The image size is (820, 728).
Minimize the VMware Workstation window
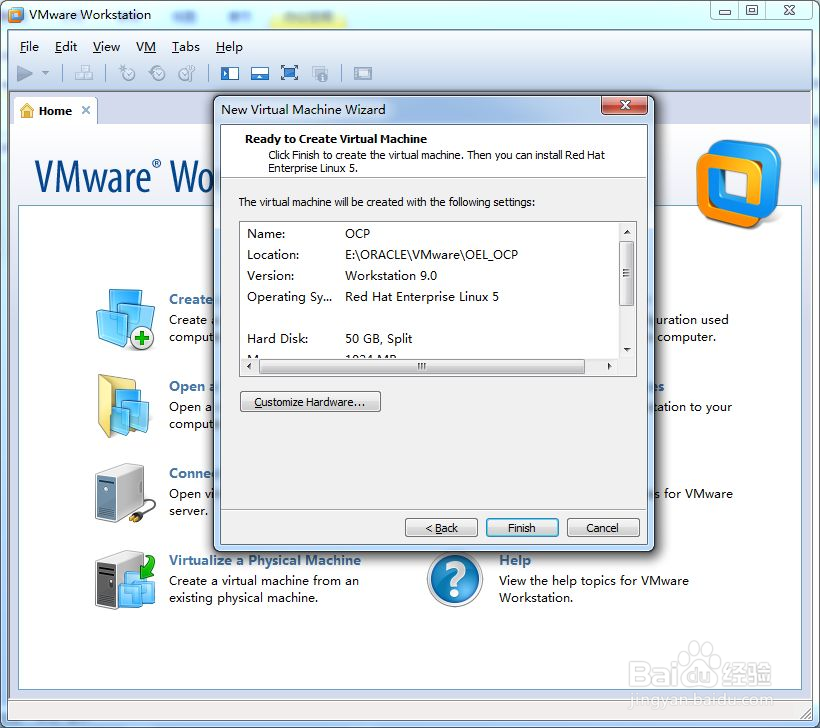725,10
